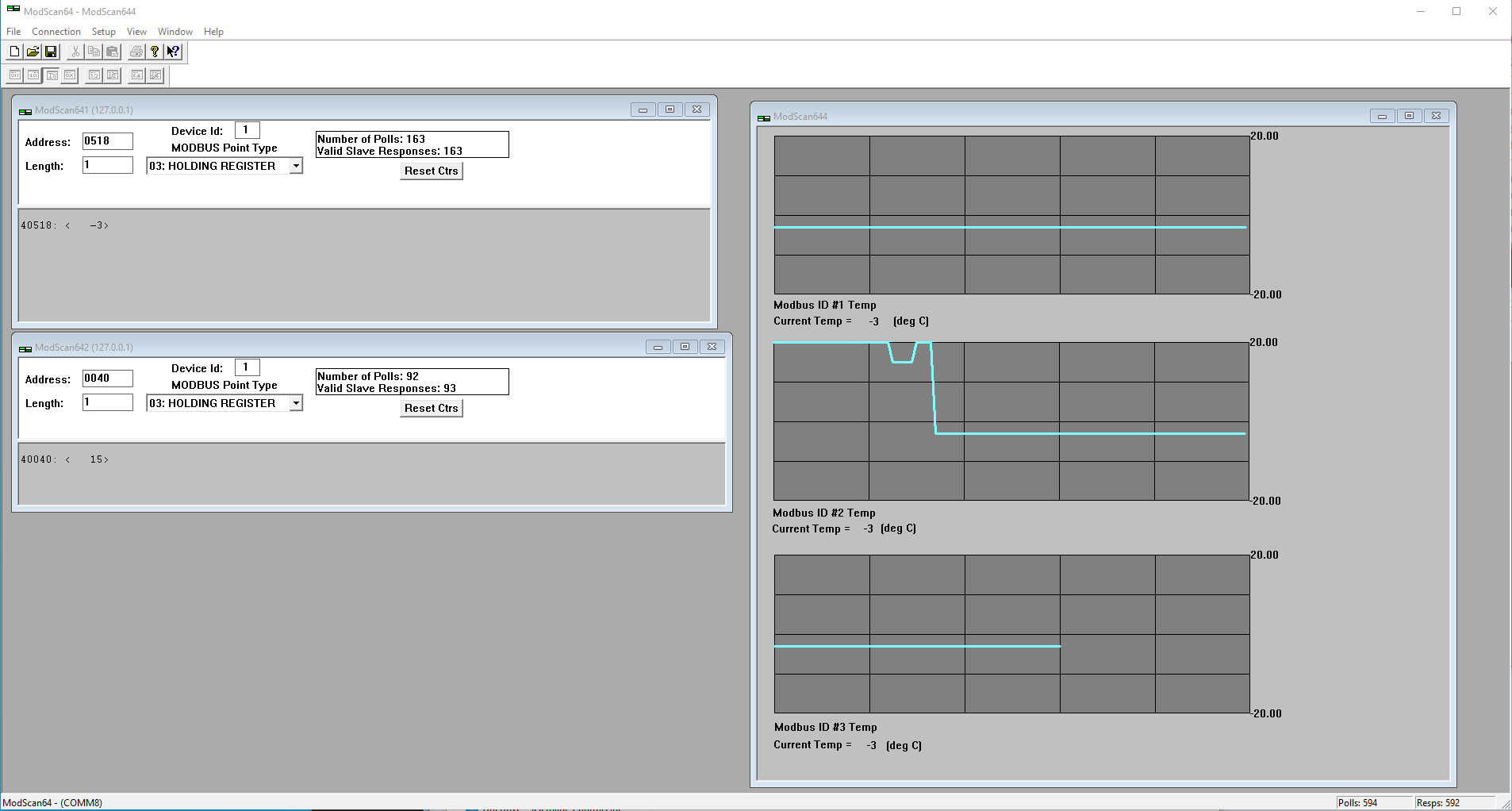Maximize the ModScan641 child window
The height and width of the screenshot is (811, 1512).
[x=670, y=110]
